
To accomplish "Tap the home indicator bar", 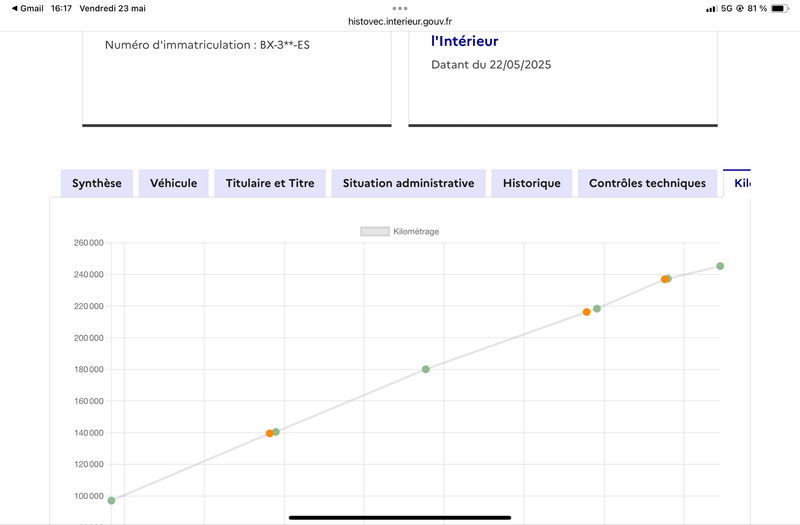I will pyautogui.click(x=399, y=517).
